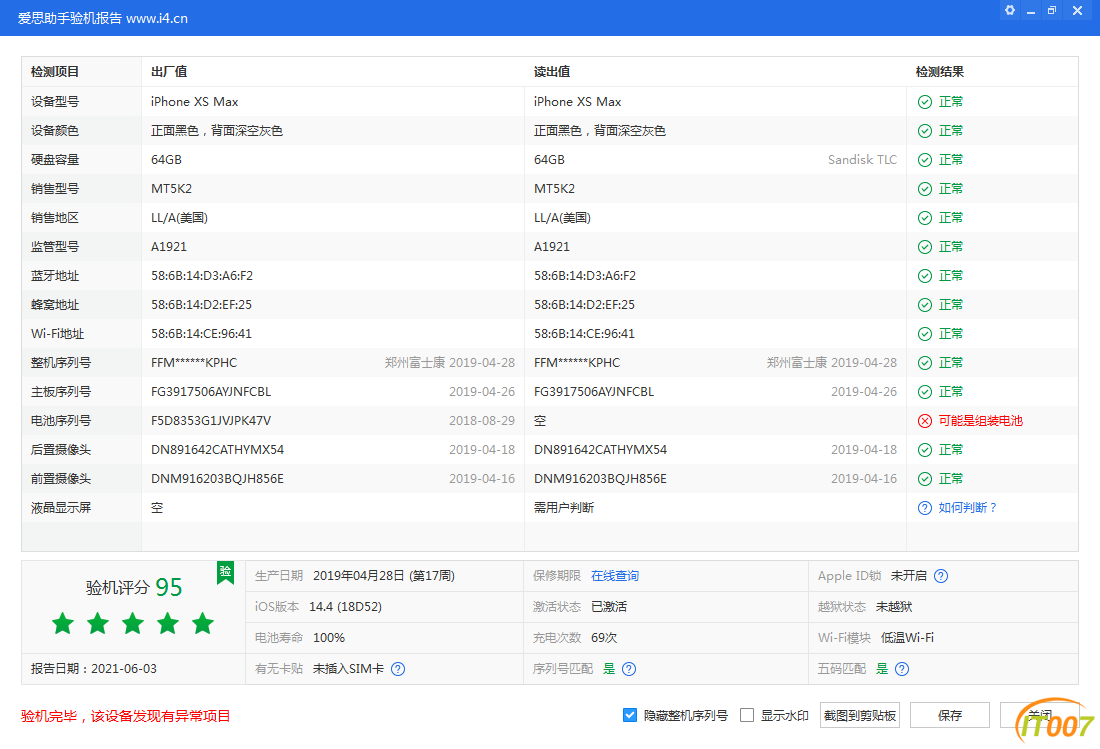This screenshot has height=749, width=1100.
Task: Click green check icon for 蜂窝地址
Action: [x=925, y=305]
